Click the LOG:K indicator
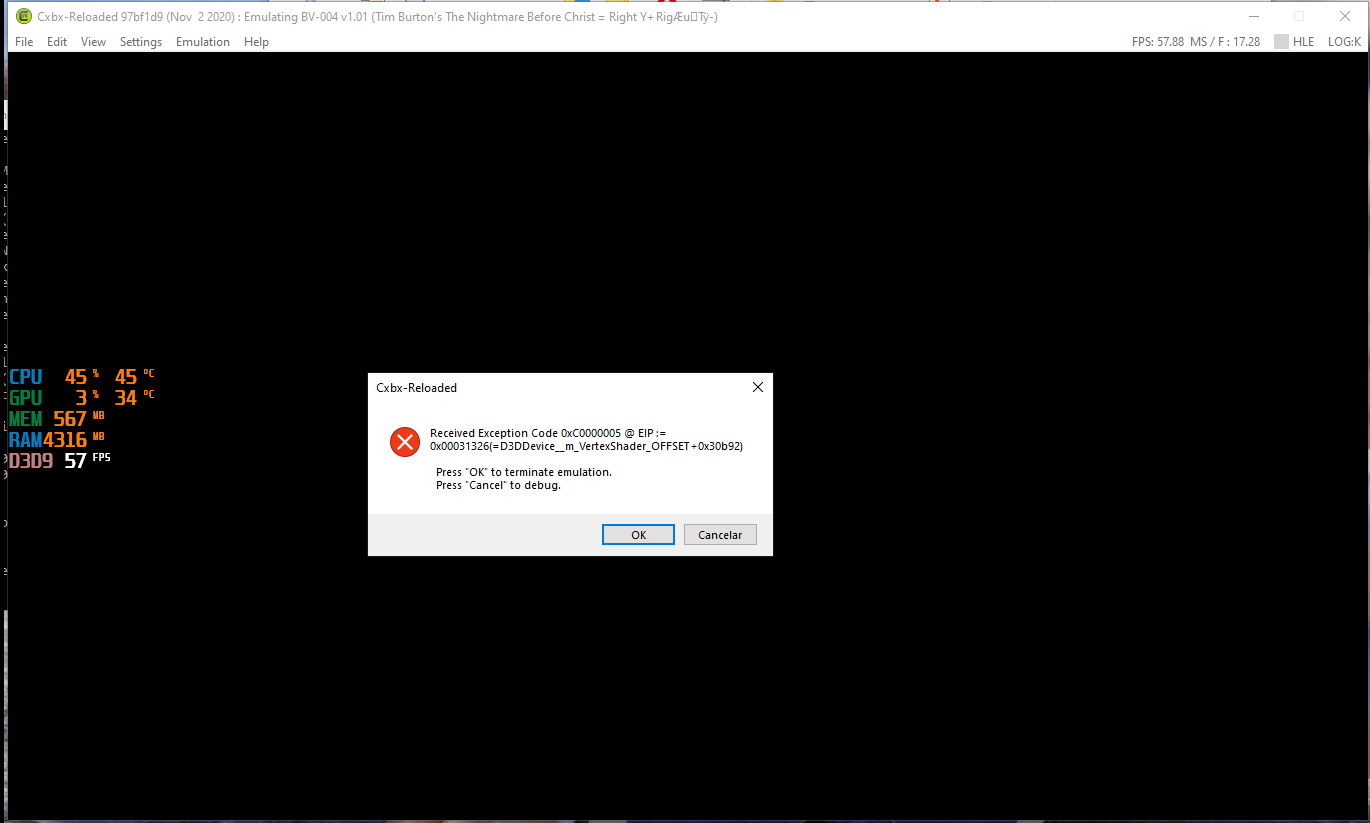Screen dimensions: 1370x823 (1344, 42)
